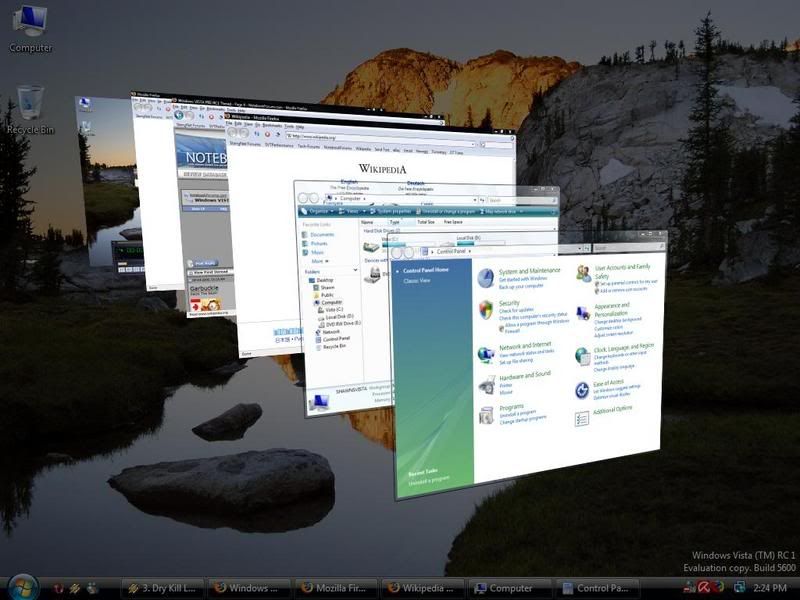
Task: Open the Start menu orb
Action: (x=23, y=587)
